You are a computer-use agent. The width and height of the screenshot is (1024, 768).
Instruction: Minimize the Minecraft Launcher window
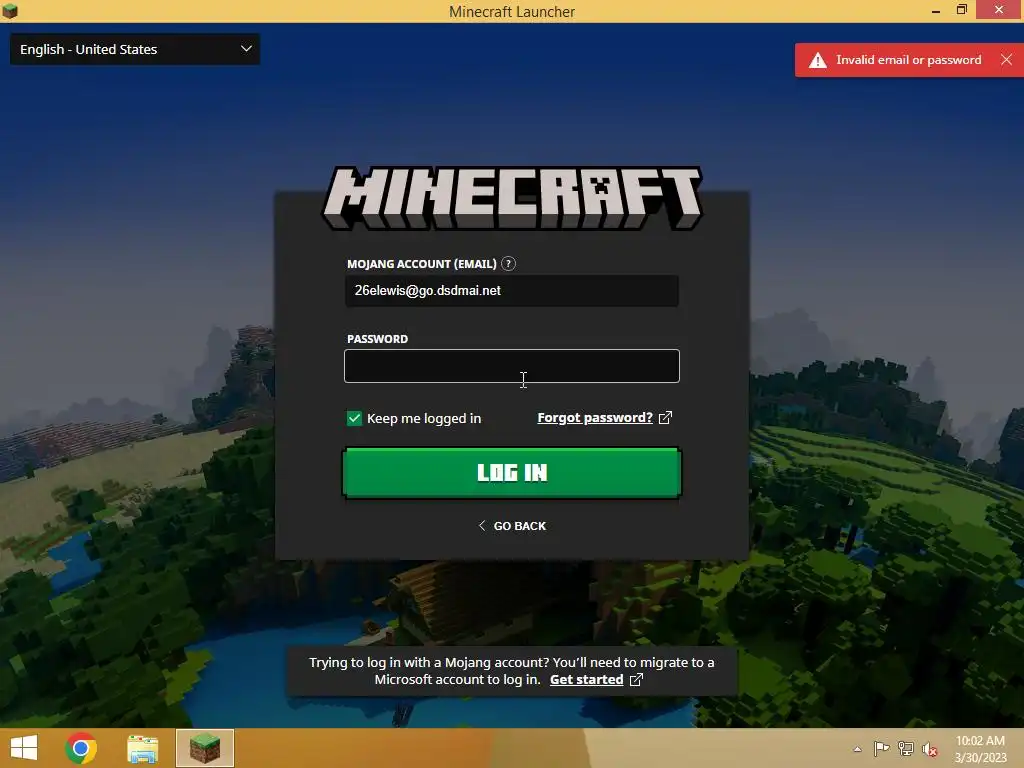[936, 10]
